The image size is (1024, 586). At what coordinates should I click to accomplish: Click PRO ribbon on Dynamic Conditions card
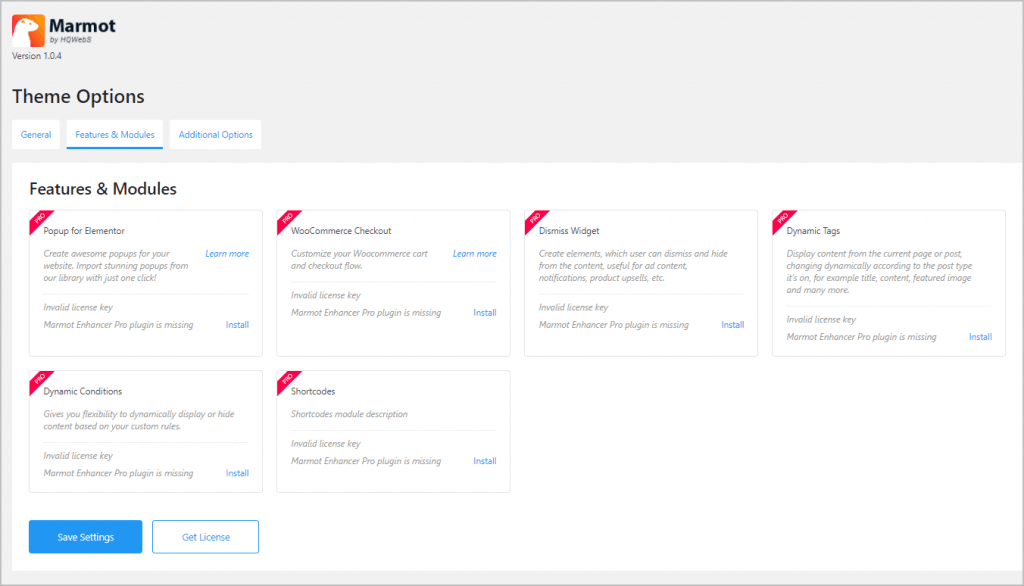(x=39, y=380)
